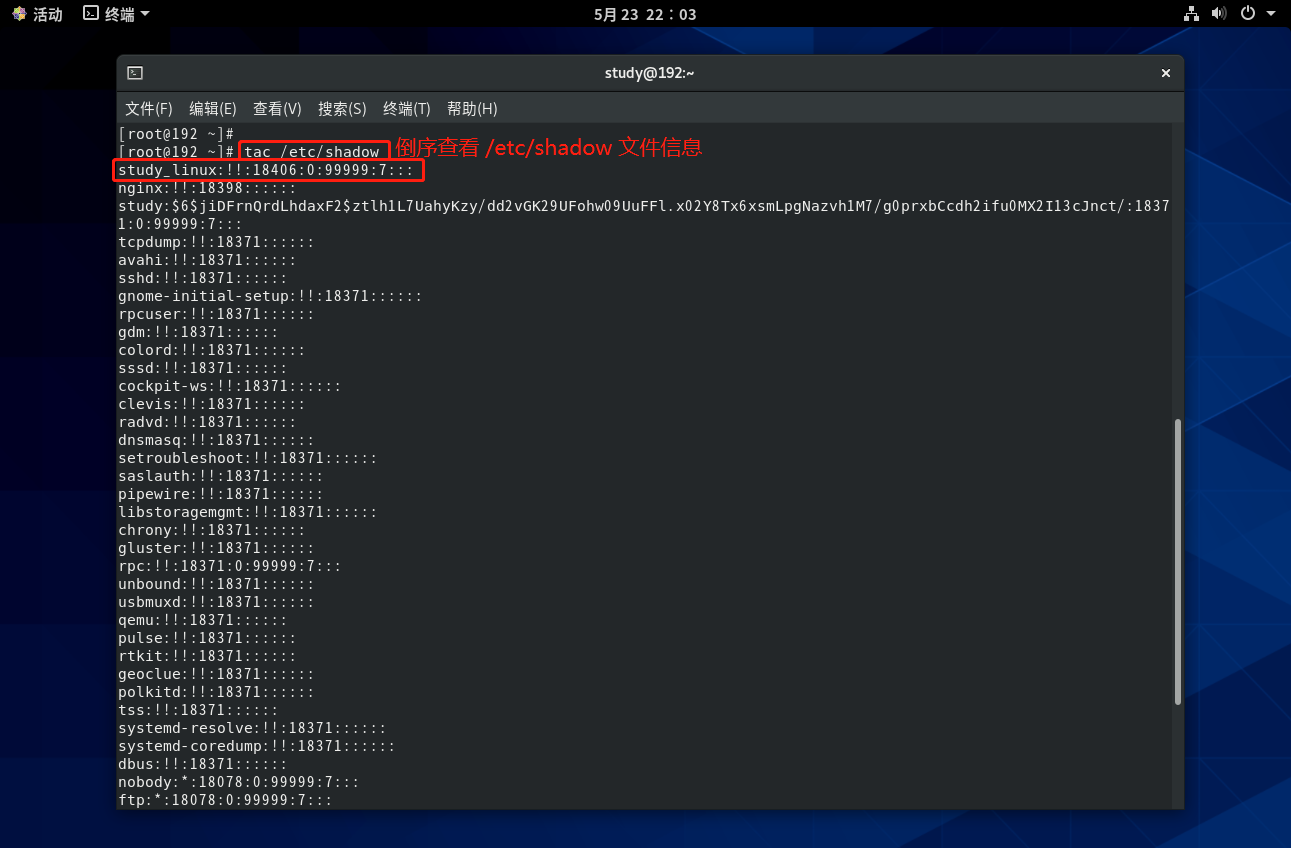Click the terminal icon in top bar

click(91, 14)
